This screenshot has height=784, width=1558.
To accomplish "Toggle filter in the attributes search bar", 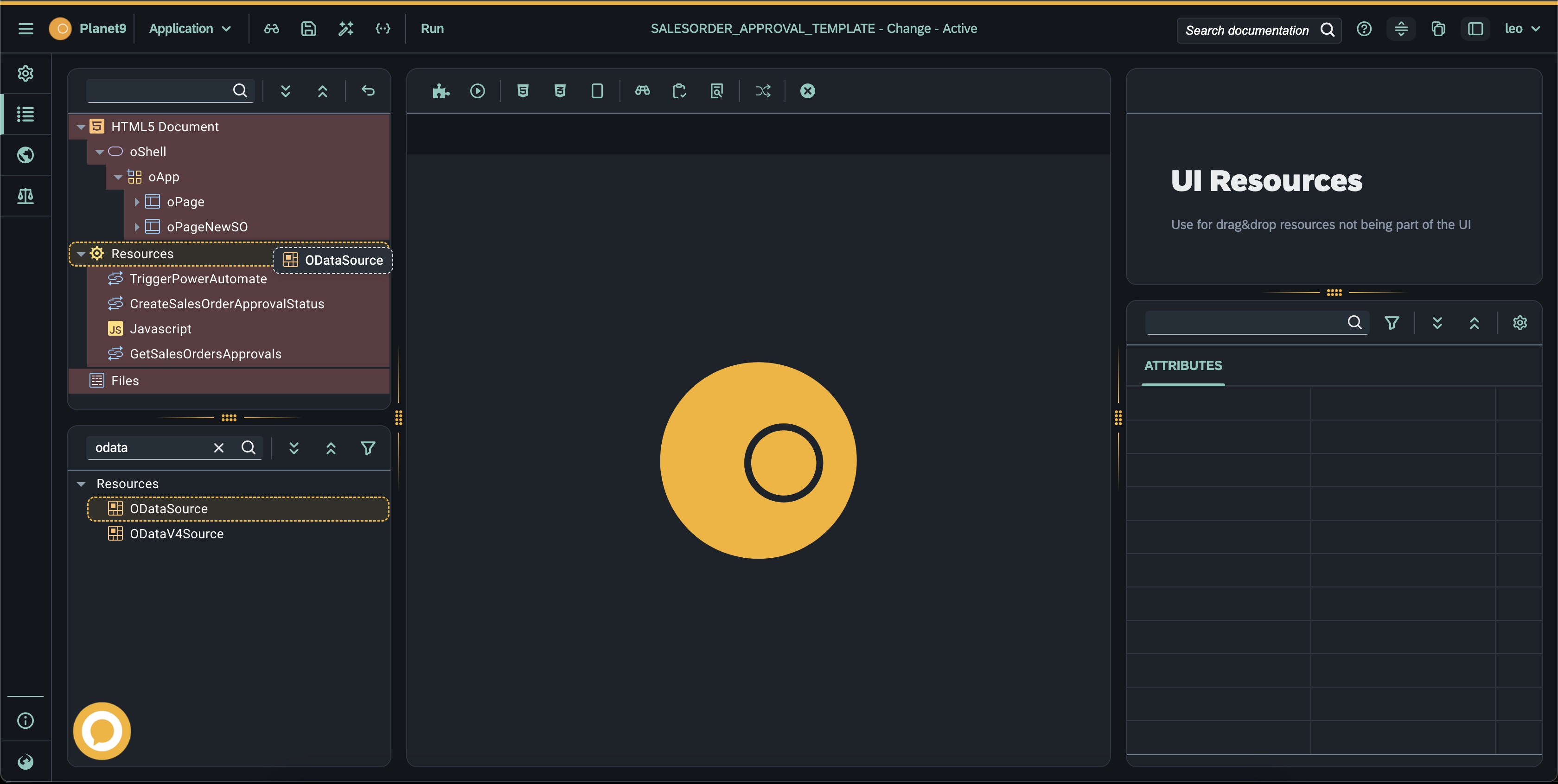I will coord(1392,322).
